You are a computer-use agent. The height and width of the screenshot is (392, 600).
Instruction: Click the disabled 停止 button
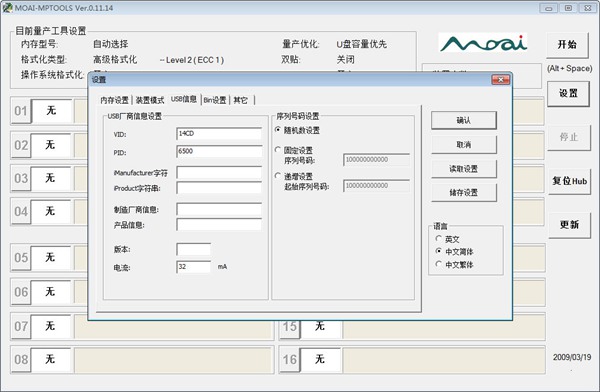click(569, 137)
